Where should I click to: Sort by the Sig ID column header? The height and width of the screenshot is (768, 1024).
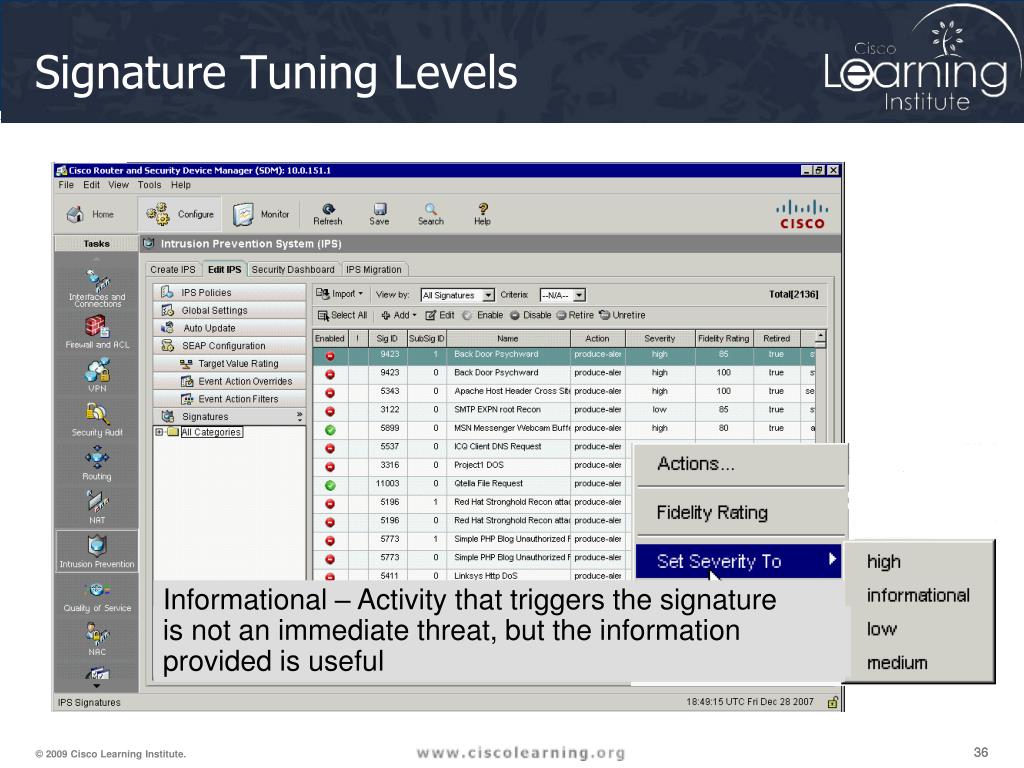coord(387,338)
